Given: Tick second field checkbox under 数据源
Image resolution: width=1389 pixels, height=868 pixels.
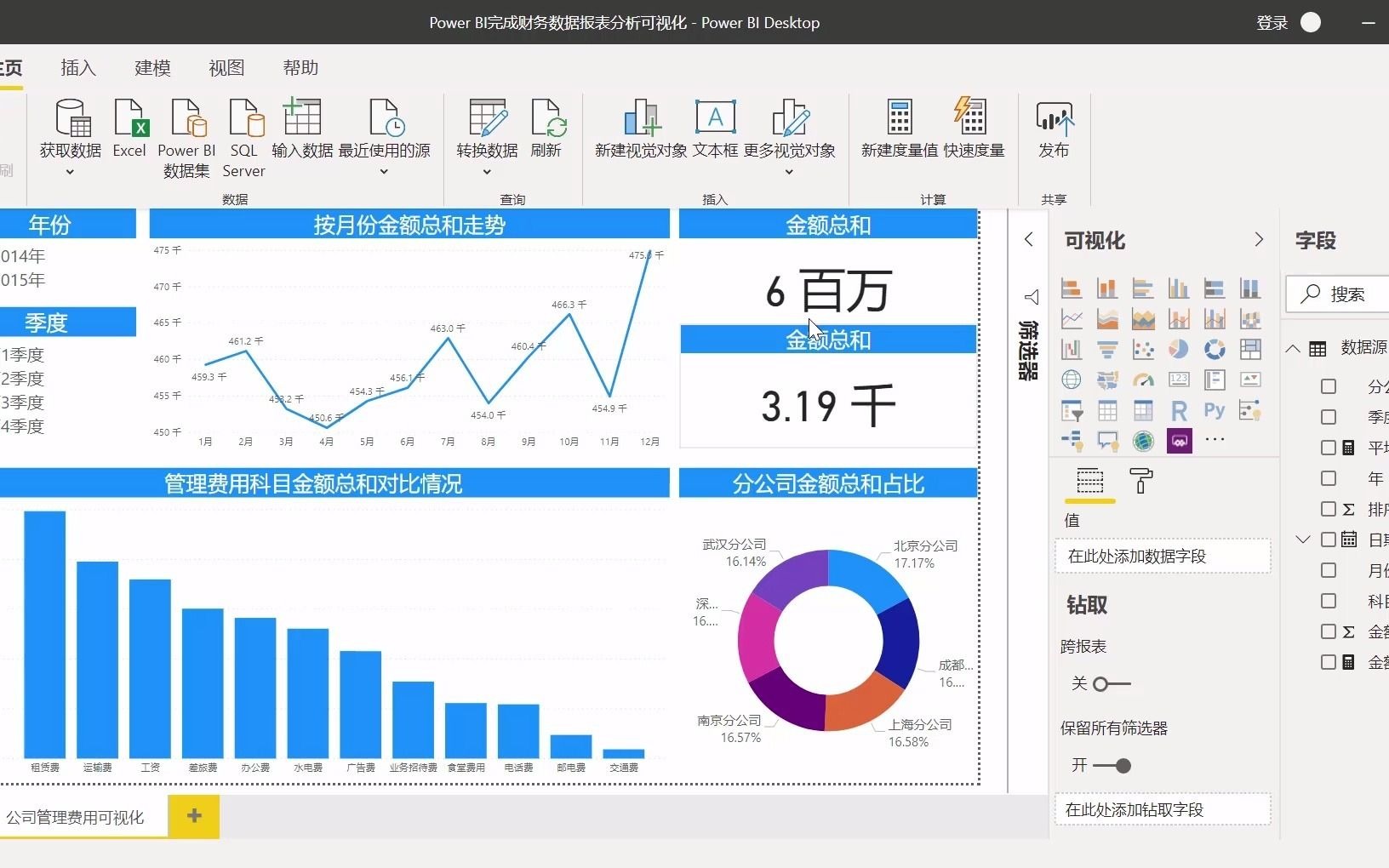Looking at the screenshot, I should click(1329, 417).
